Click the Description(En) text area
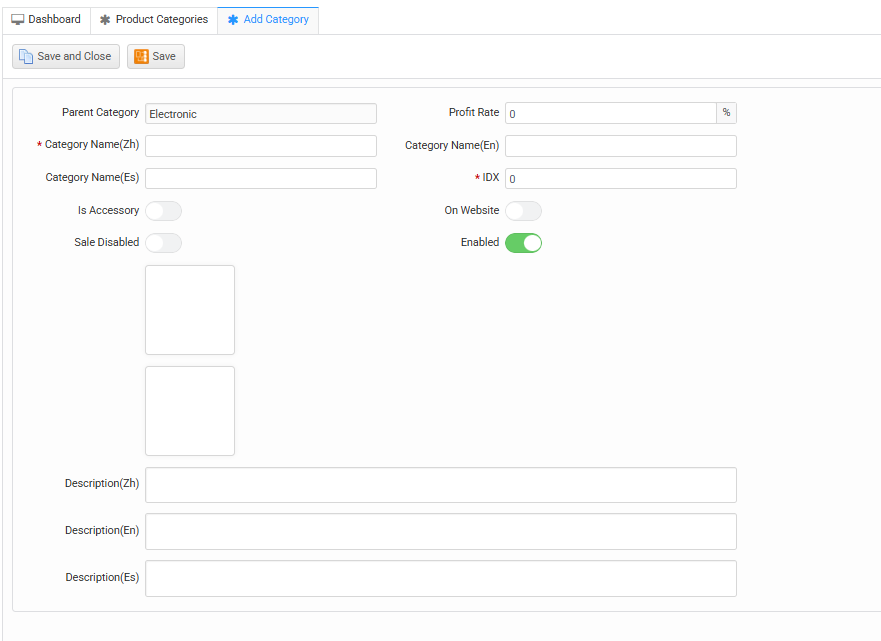881x641 pixels. [441, 531]
